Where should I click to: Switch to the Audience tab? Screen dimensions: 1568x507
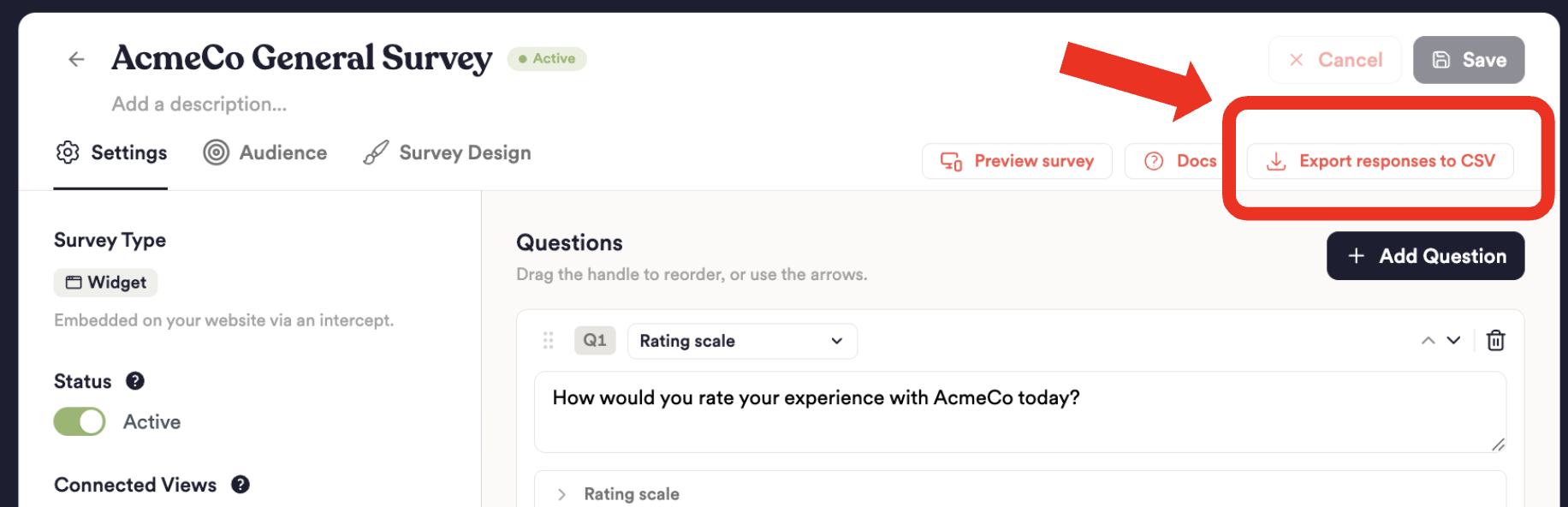tap(265, 152)
